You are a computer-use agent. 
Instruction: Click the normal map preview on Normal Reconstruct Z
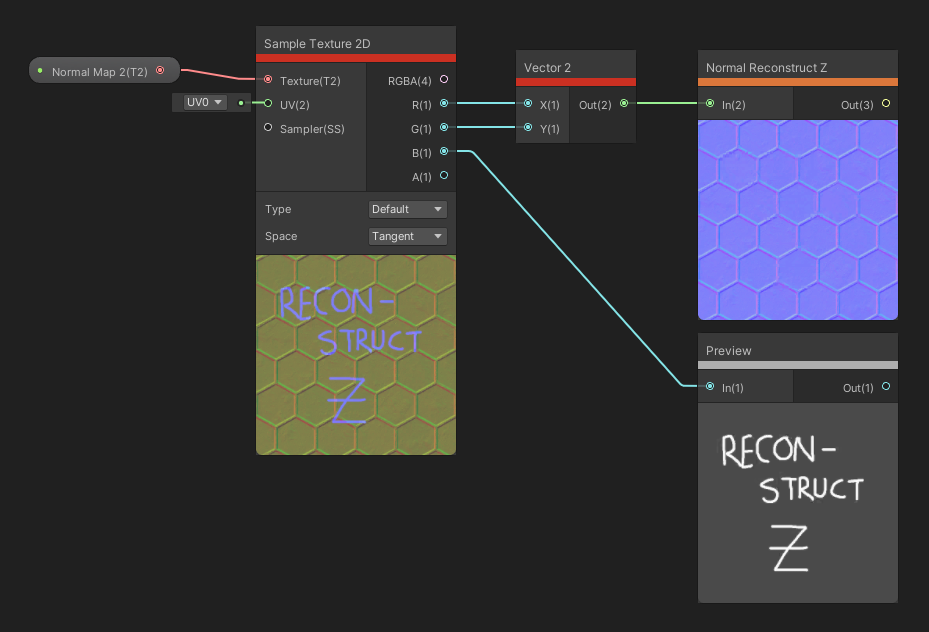(x=797, y=219)
